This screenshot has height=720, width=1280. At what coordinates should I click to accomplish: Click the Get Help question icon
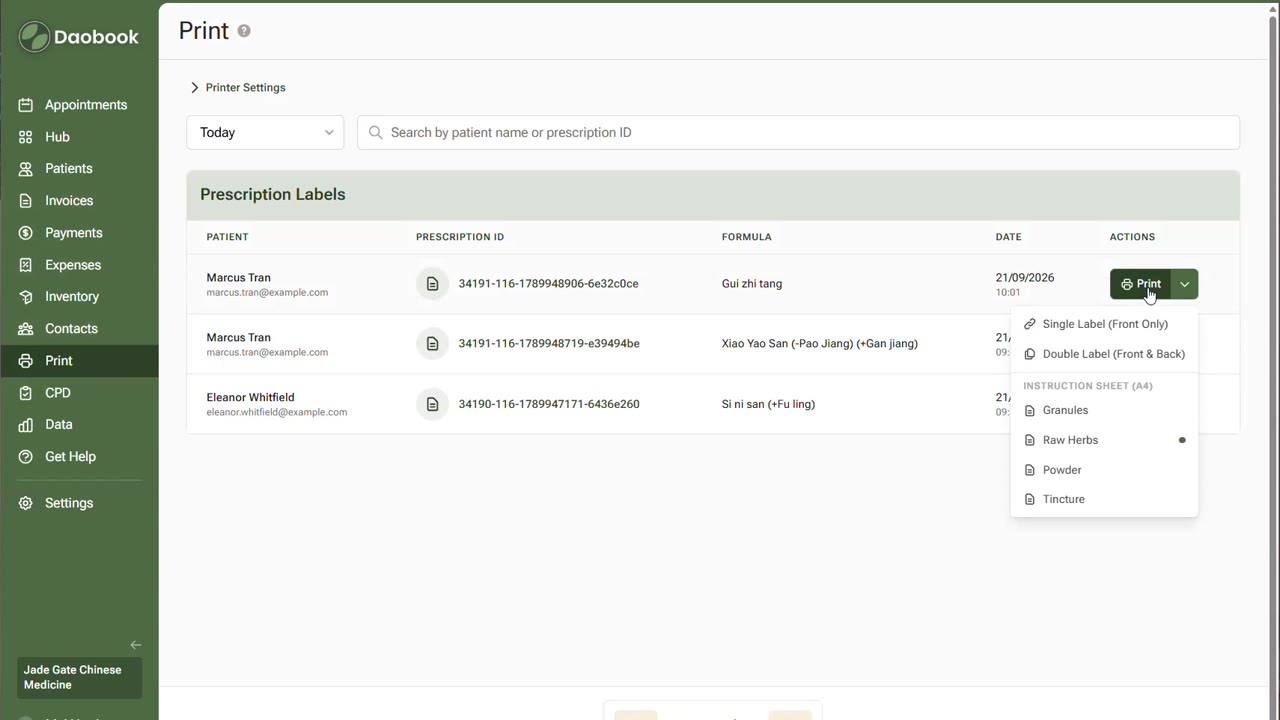pos(26,457)
